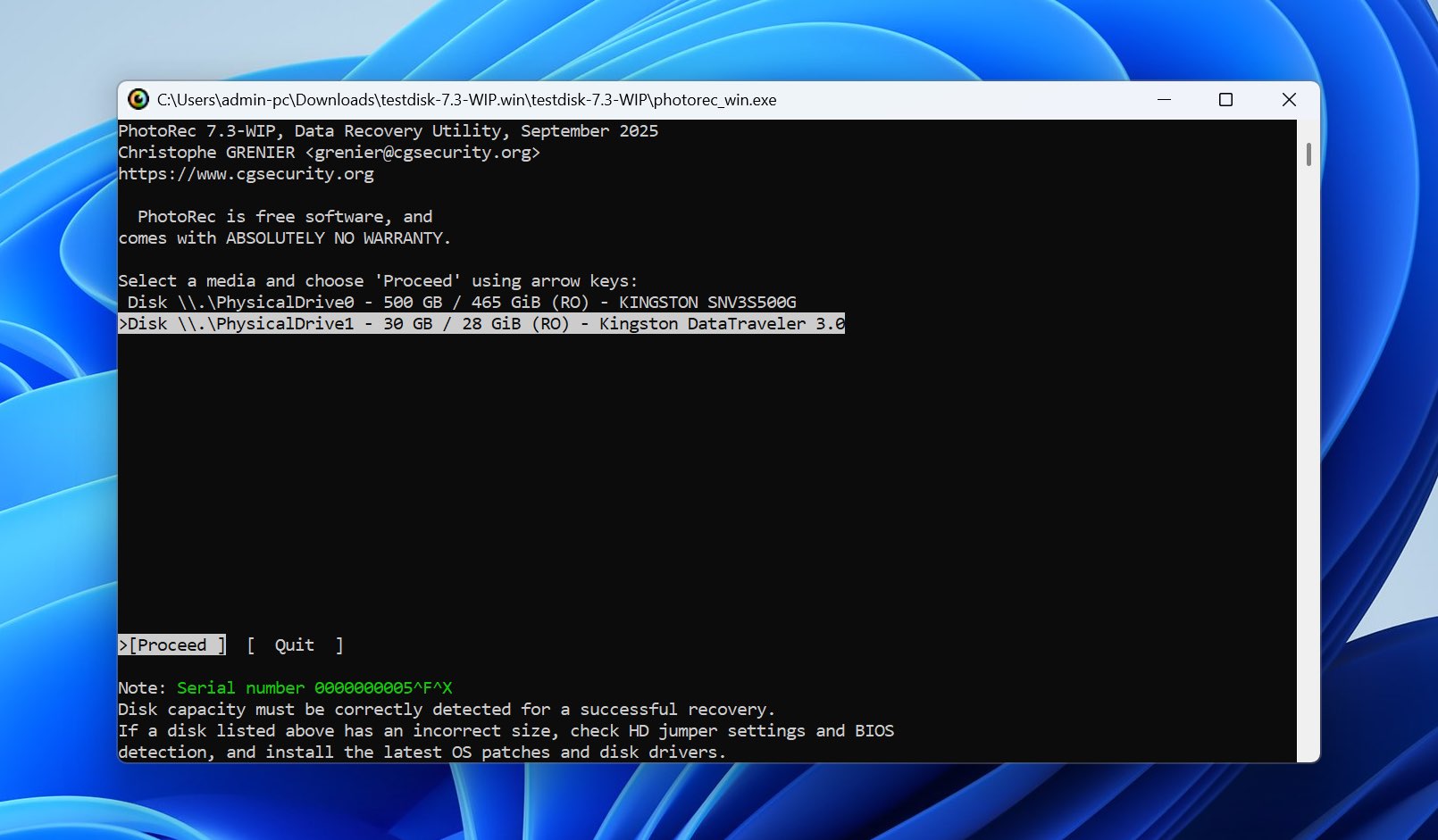
Task: Click the PhotoRec 7.3-WIP header line
Action: (389, 131)
